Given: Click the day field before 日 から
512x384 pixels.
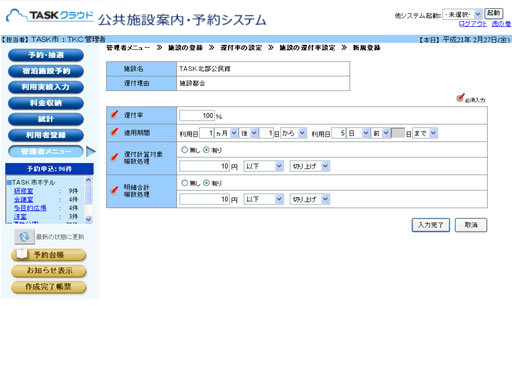Looking at the screenshot, I should click(266, 133).
